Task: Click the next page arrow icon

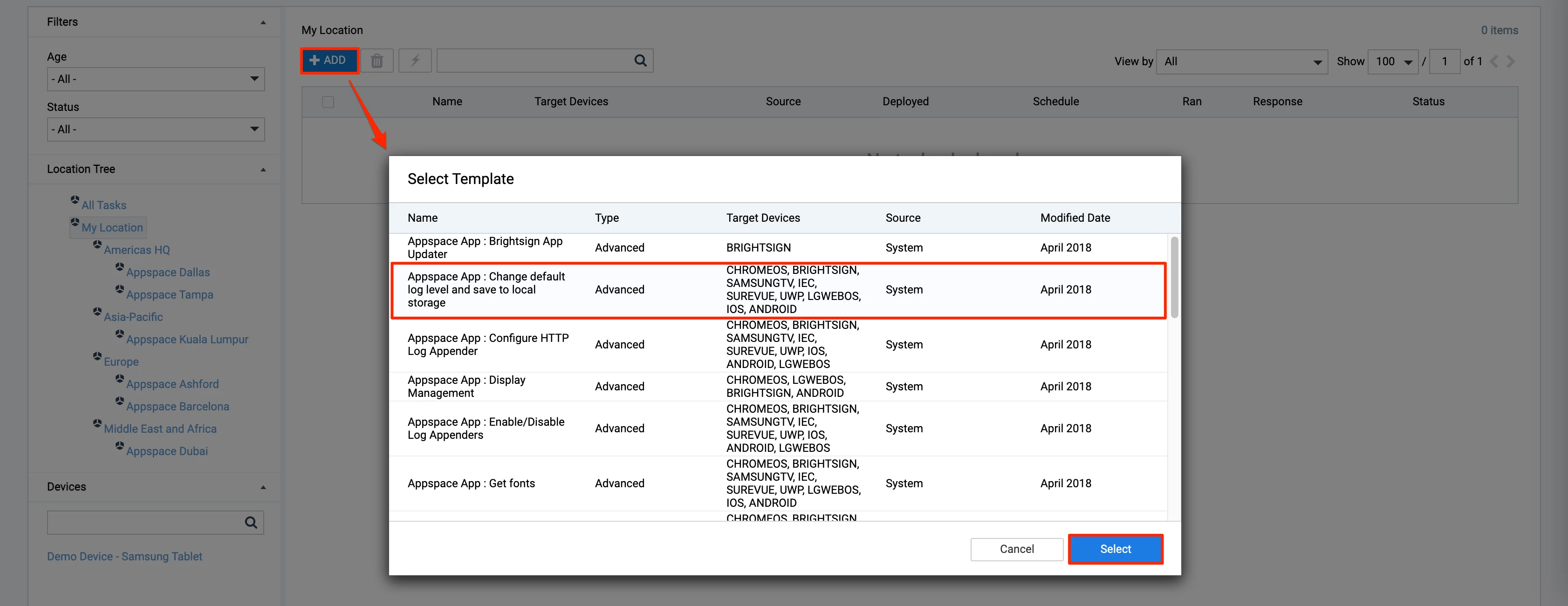Action: (1511, 61)
